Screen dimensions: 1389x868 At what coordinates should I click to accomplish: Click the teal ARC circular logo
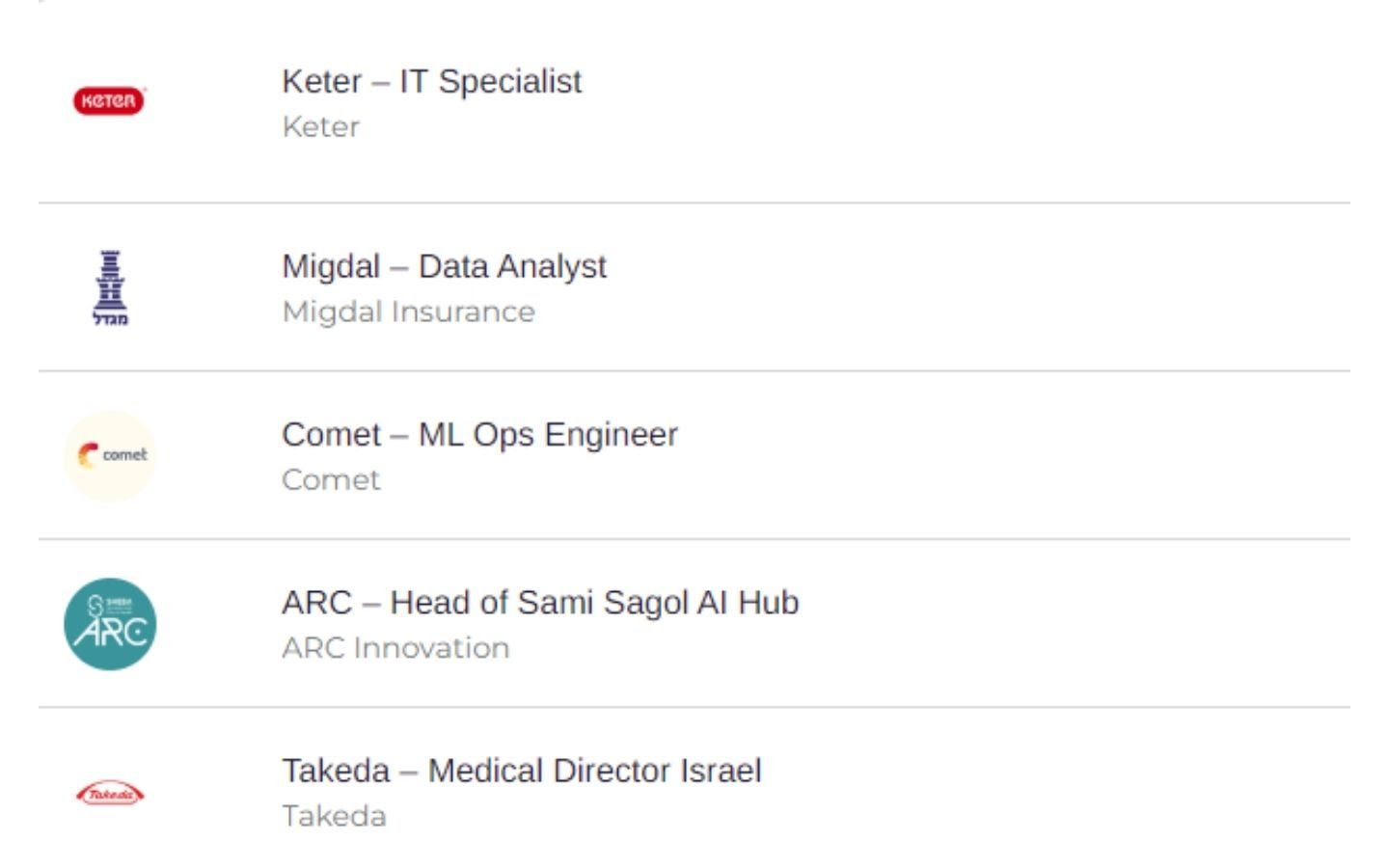[x=110, y=624]
